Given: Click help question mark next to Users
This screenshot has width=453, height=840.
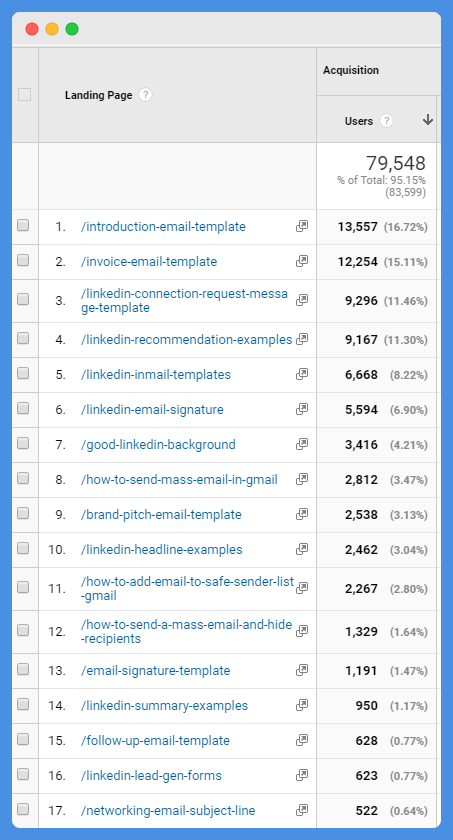Looking at the screenshot, I should pyautogui.click(x=386, y=121).
